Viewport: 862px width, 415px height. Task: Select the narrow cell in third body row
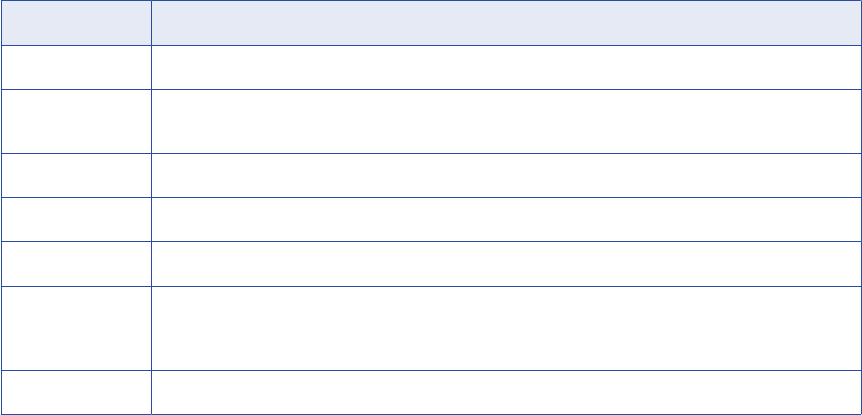76,175
